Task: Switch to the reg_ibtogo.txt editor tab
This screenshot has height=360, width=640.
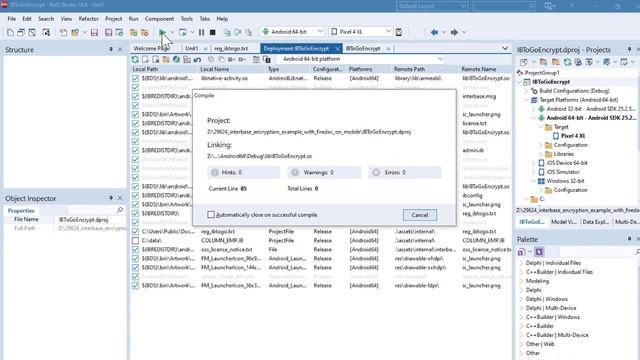Action: pyautogui.click(x=231, y=49)
